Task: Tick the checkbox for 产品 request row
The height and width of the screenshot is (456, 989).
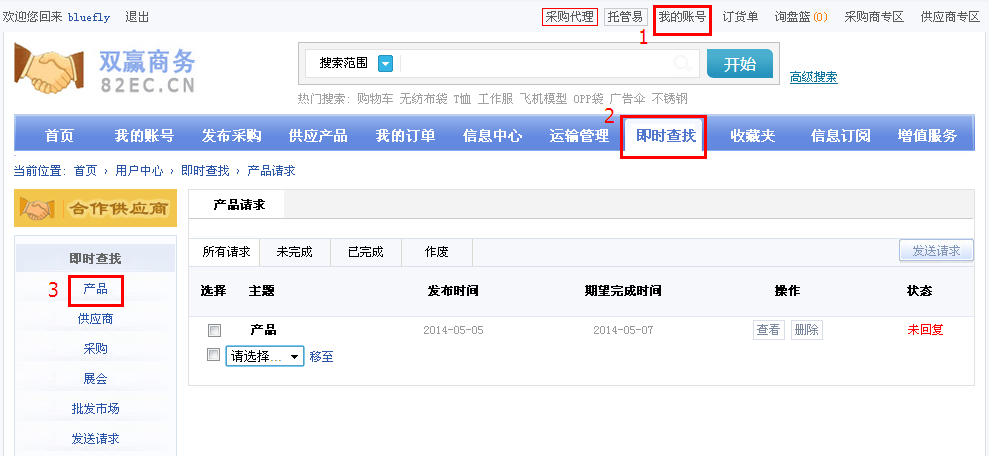Action: (214, 330)
